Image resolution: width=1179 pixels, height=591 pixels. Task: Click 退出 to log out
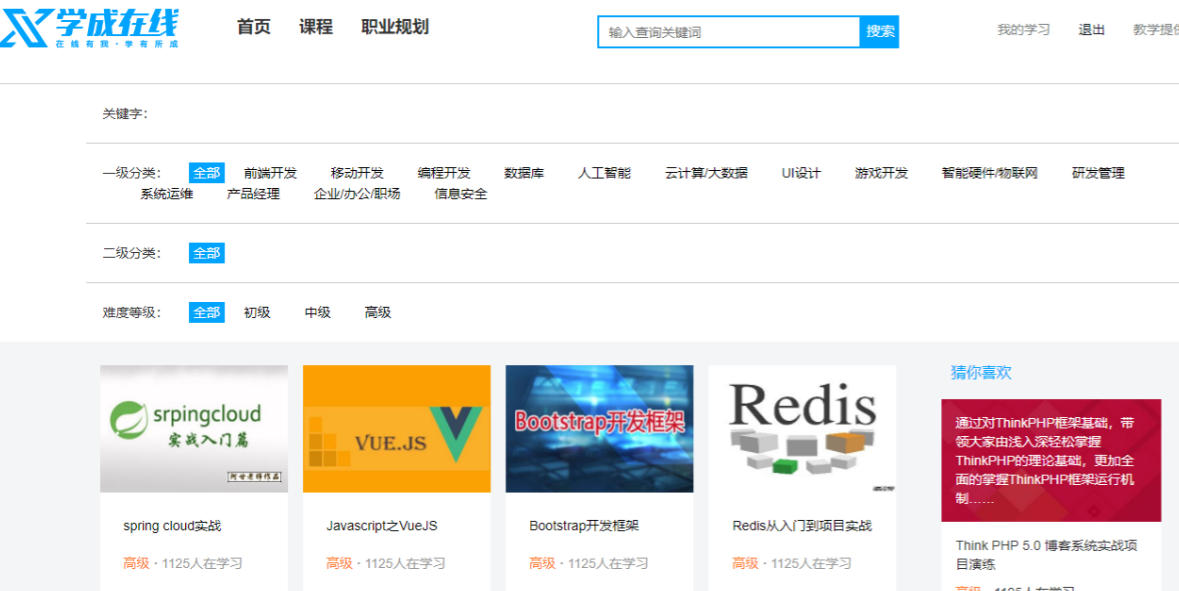tap(1092, 30)
